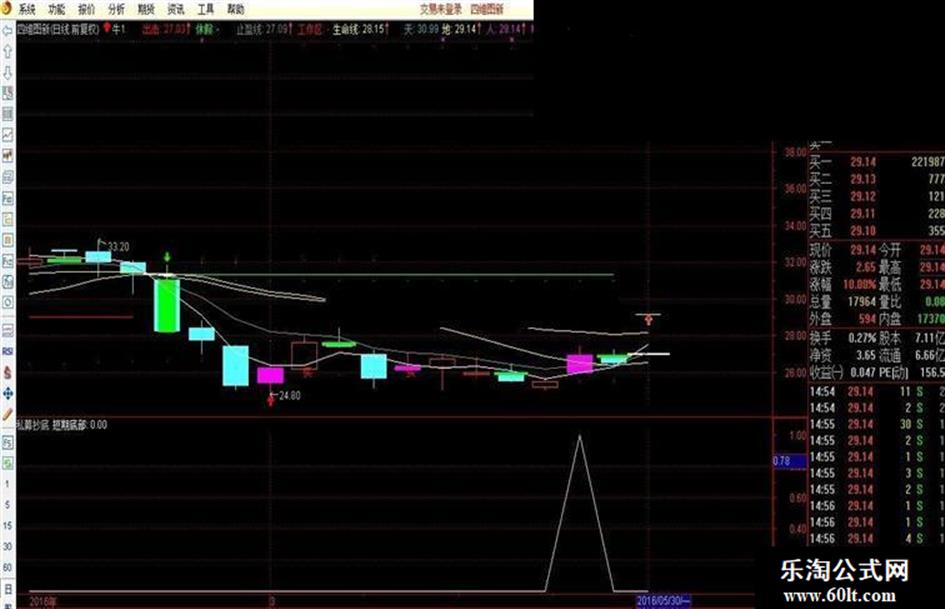The height and width of the screenshot is (609, 945).
Task: Select the pencil drawing tool icon
Action: tap(7, 414)
